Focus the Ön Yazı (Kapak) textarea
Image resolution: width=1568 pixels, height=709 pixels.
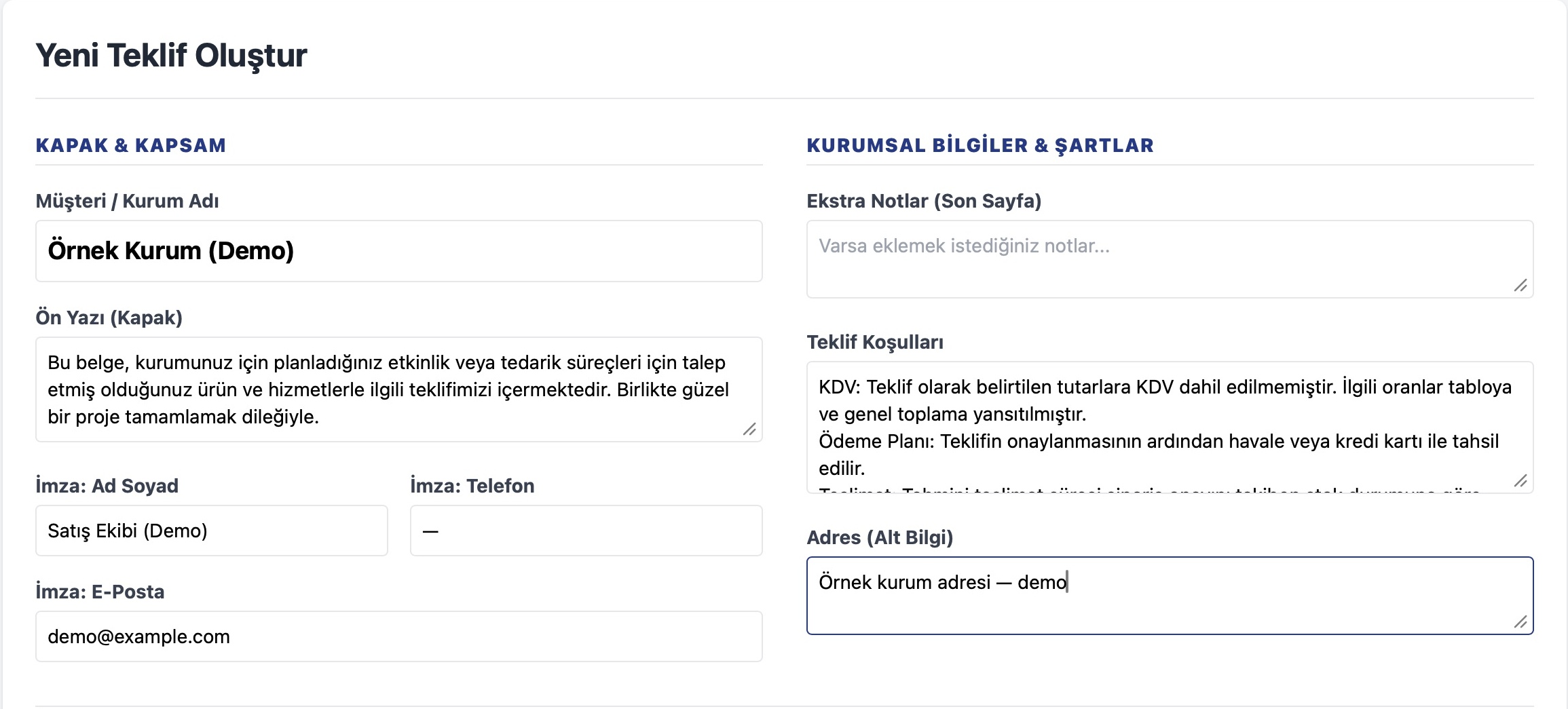(399, 389)
